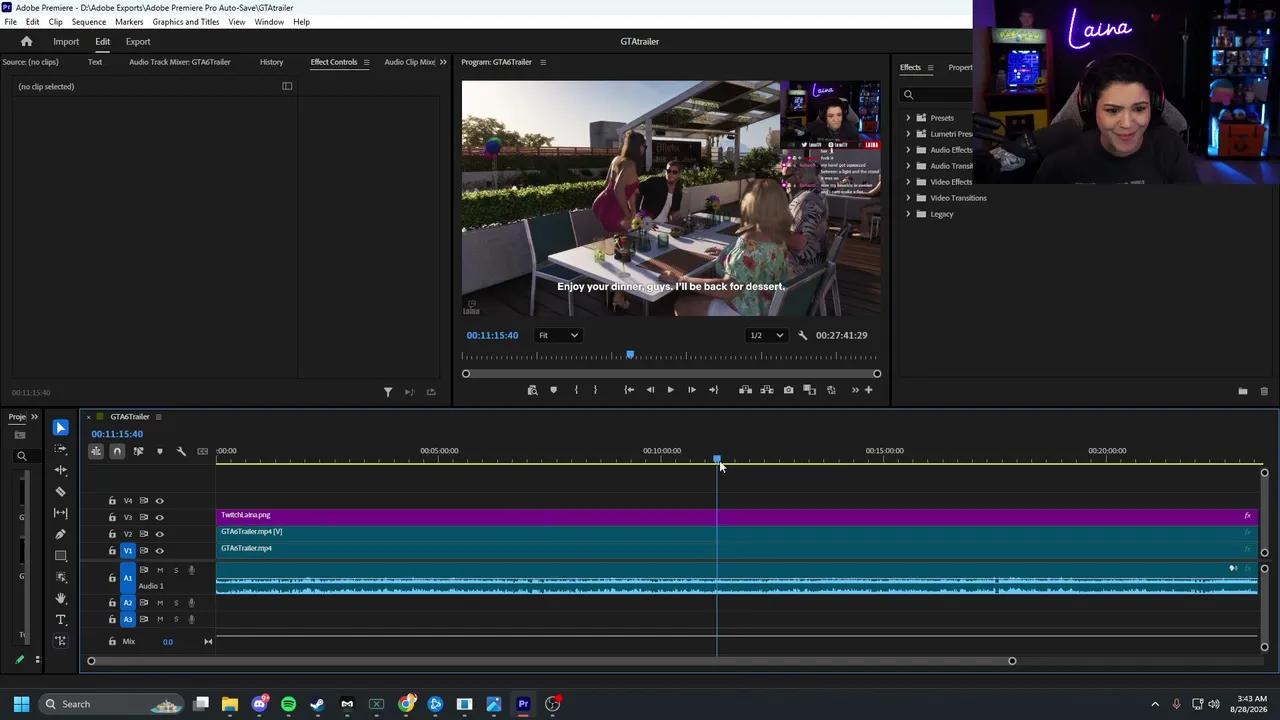The height and width of the screenshot is (720, 1280).
Task: Click the Home icon
Action: 26,42
